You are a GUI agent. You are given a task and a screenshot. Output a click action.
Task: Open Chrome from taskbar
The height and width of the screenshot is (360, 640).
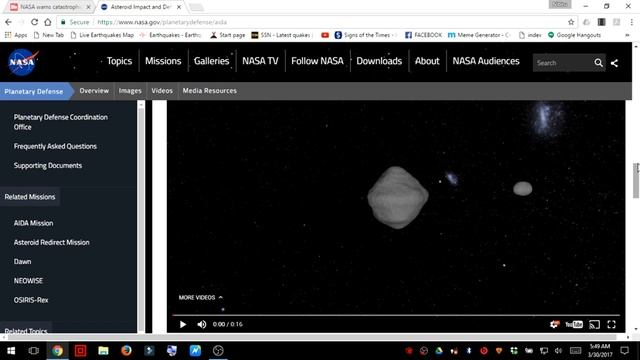click(58, 351)
